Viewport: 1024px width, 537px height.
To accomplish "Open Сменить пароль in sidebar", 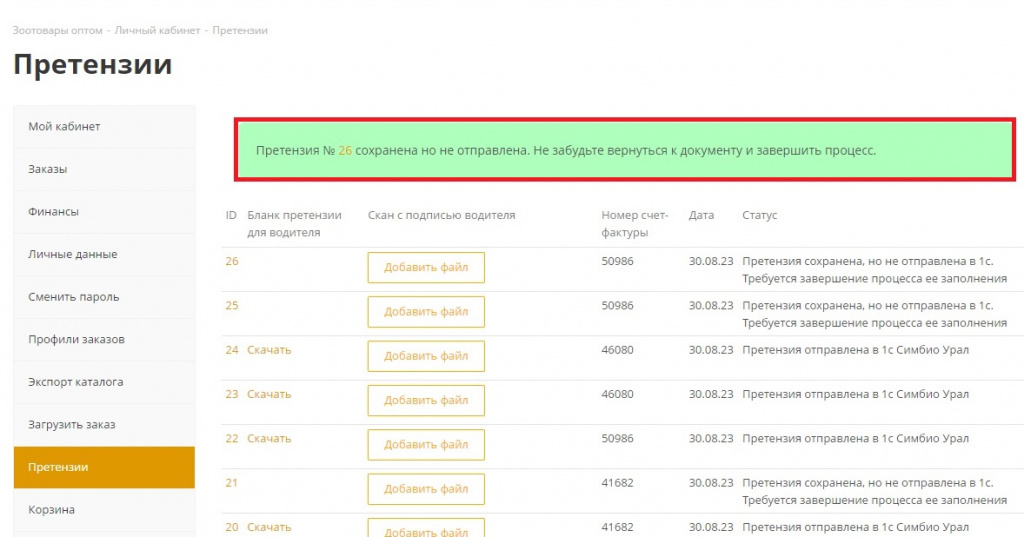I will [x=104, y=297].
